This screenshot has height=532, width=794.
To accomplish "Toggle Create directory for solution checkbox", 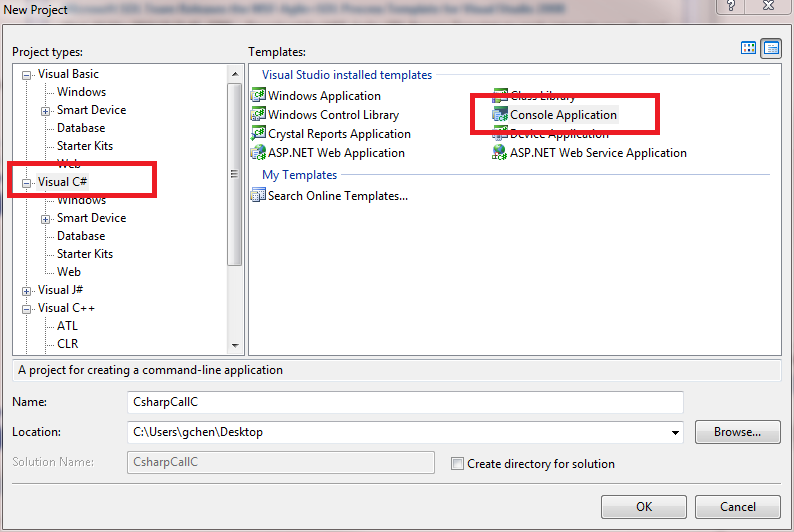I will pos(457,464).
